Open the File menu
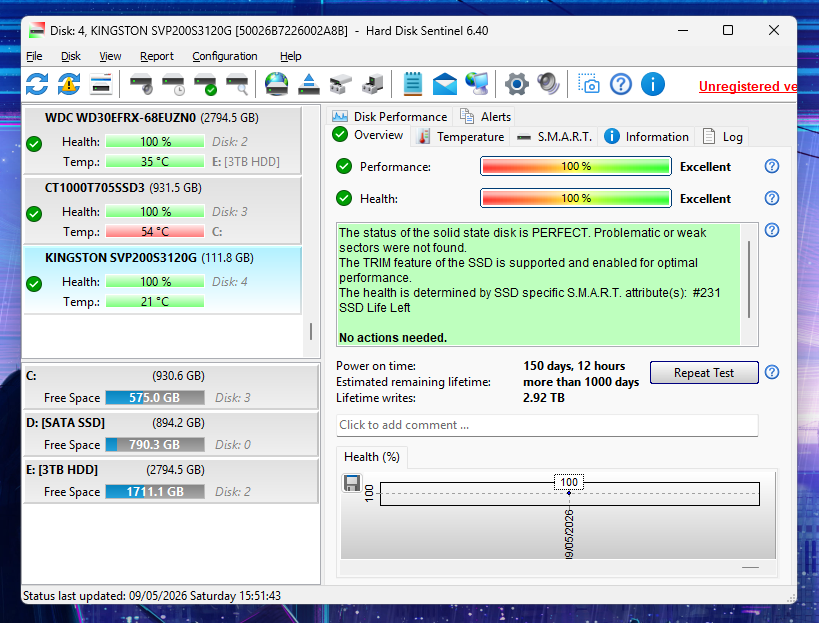The width and height of the screenshot is (819, 623). click(34, 56)
